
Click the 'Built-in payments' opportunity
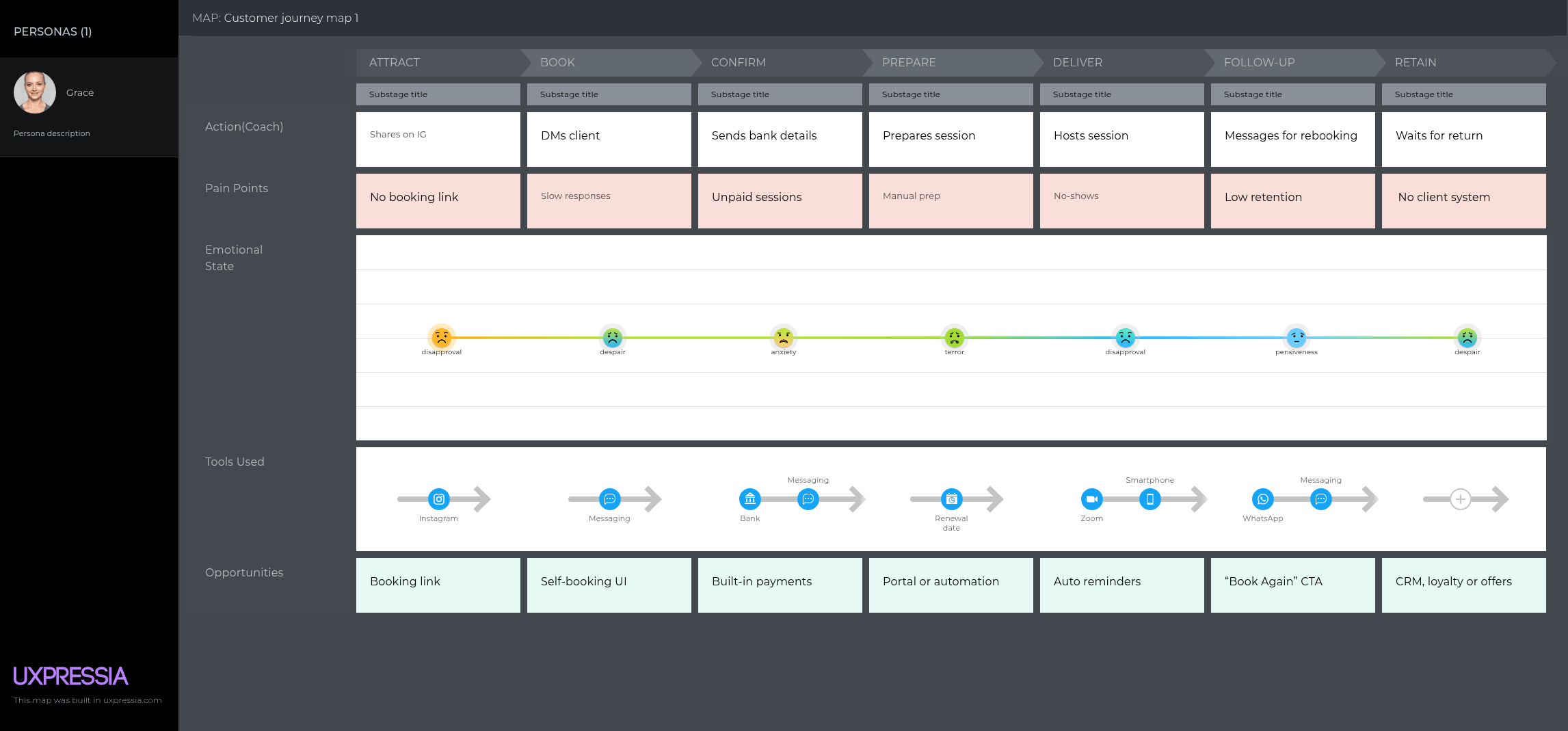780,585
